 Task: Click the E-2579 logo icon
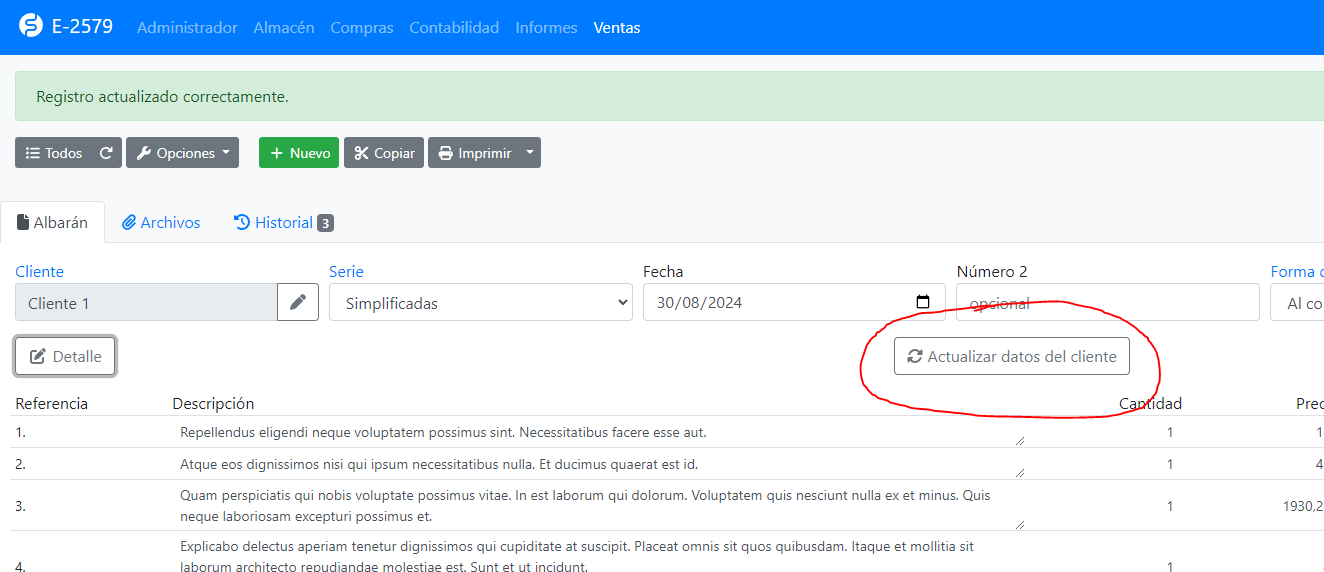(31, 26)
